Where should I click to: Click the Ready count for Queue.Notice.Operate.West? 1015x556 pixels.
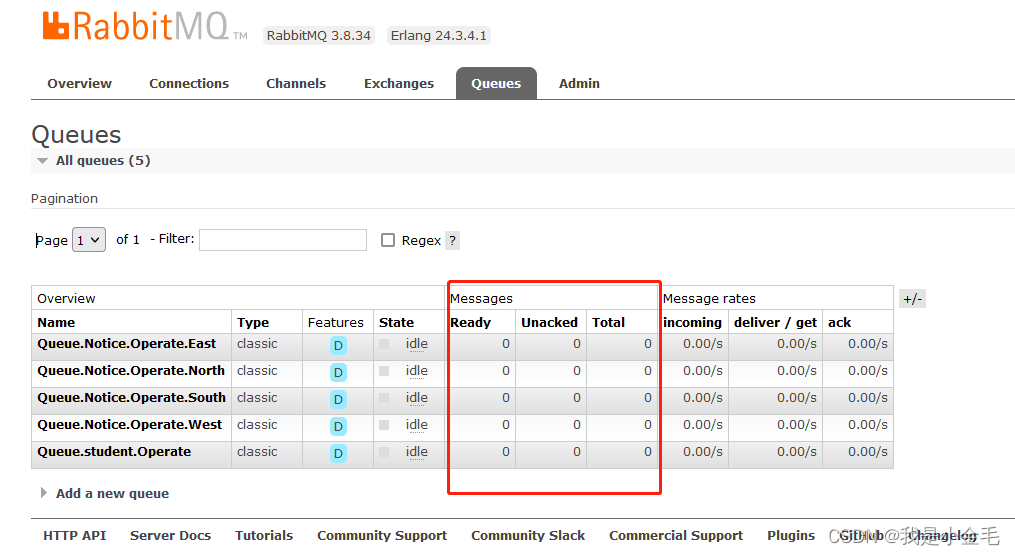(x=506, y=425)
